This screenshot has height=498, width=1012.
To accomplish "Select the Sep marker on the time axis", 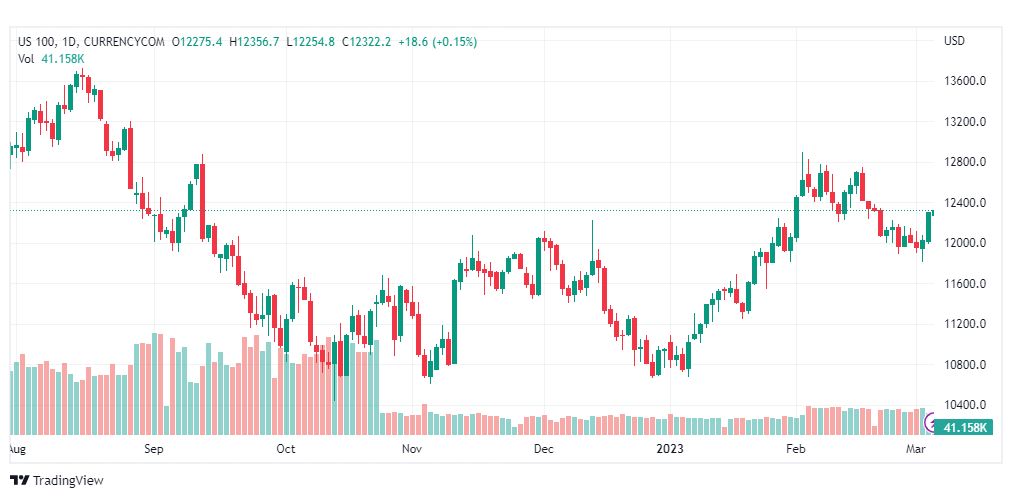I will pos(154,449).
